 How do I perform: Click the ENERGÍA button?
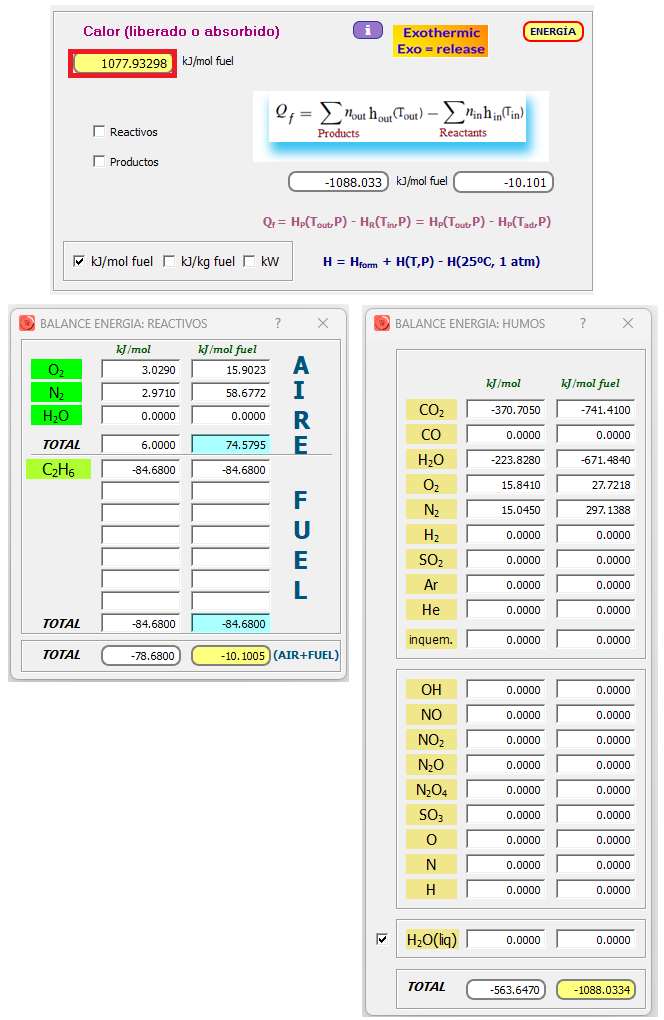[x=552, y=31]
